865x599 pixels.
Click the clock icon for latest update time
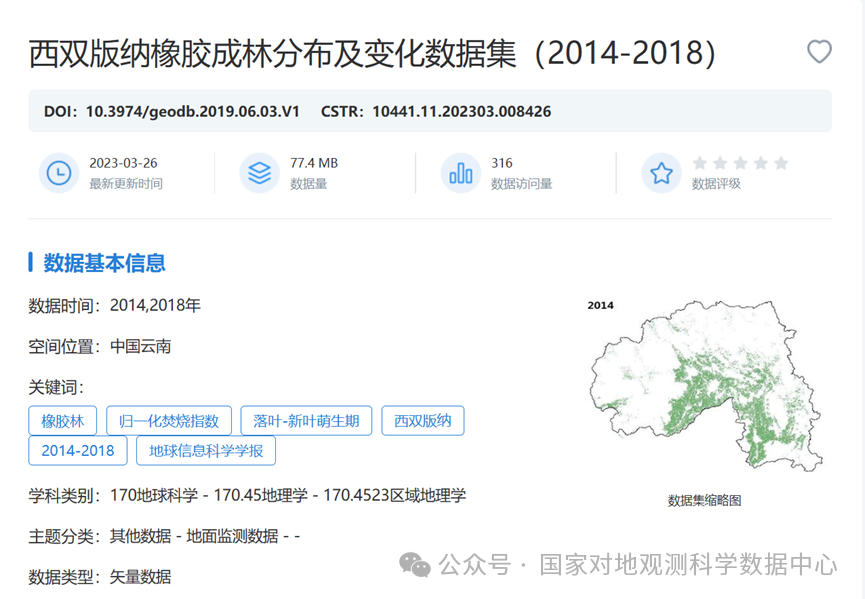point(58,173)
